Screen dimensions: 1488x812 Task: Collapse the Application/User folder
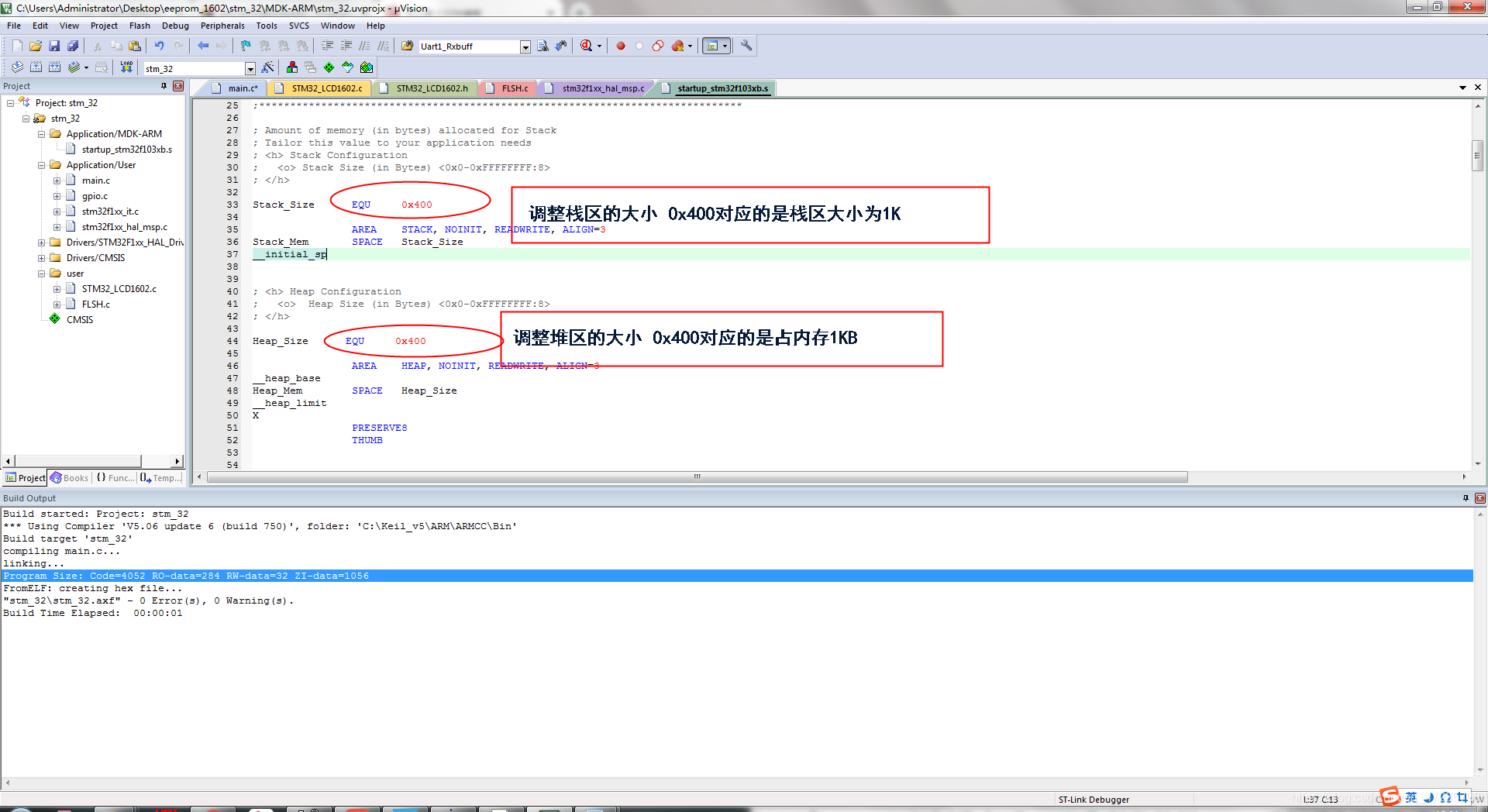(41, 165)
